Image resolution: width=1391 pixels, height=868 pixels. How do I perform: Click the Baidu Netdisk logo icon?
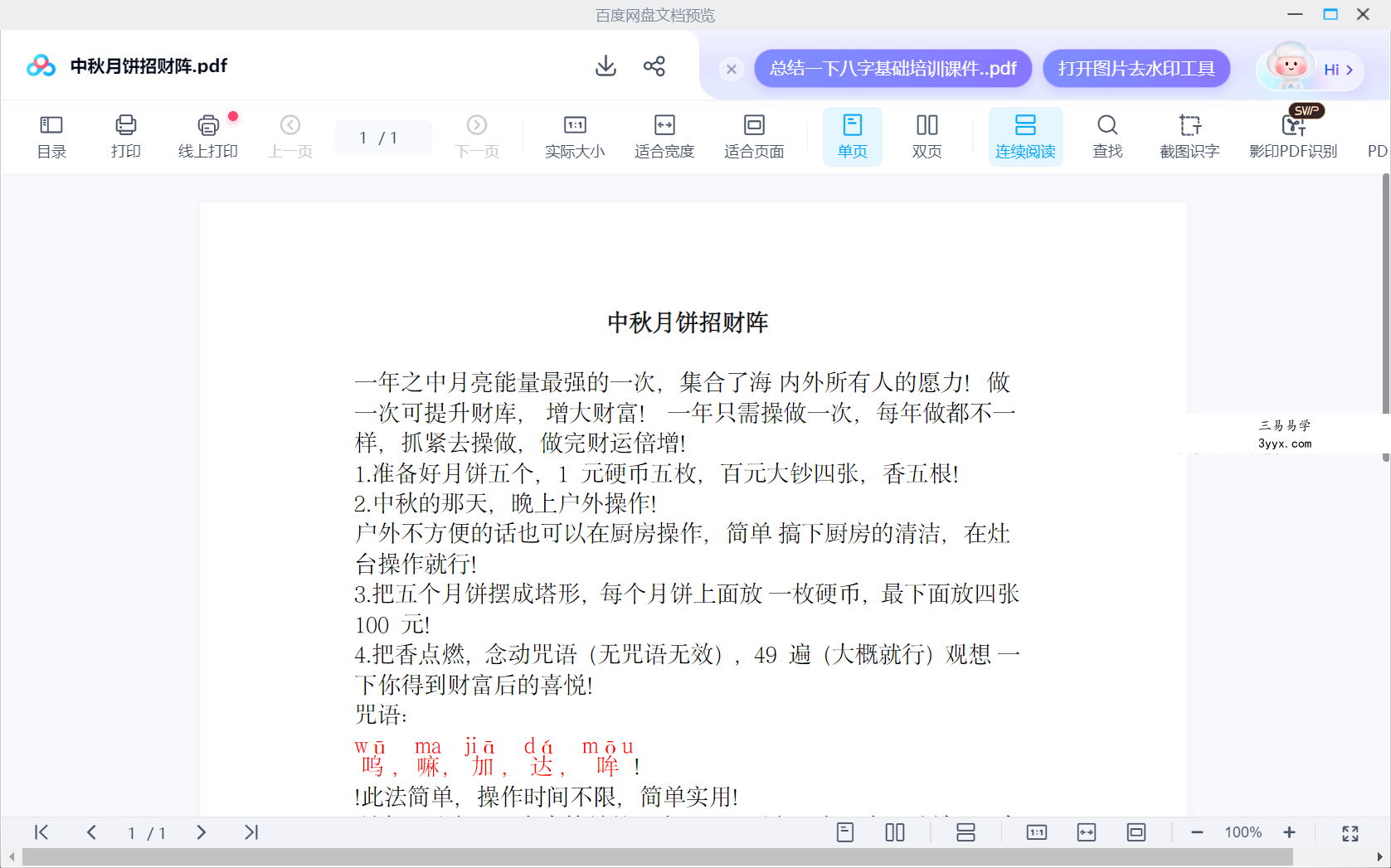(41, 66)
